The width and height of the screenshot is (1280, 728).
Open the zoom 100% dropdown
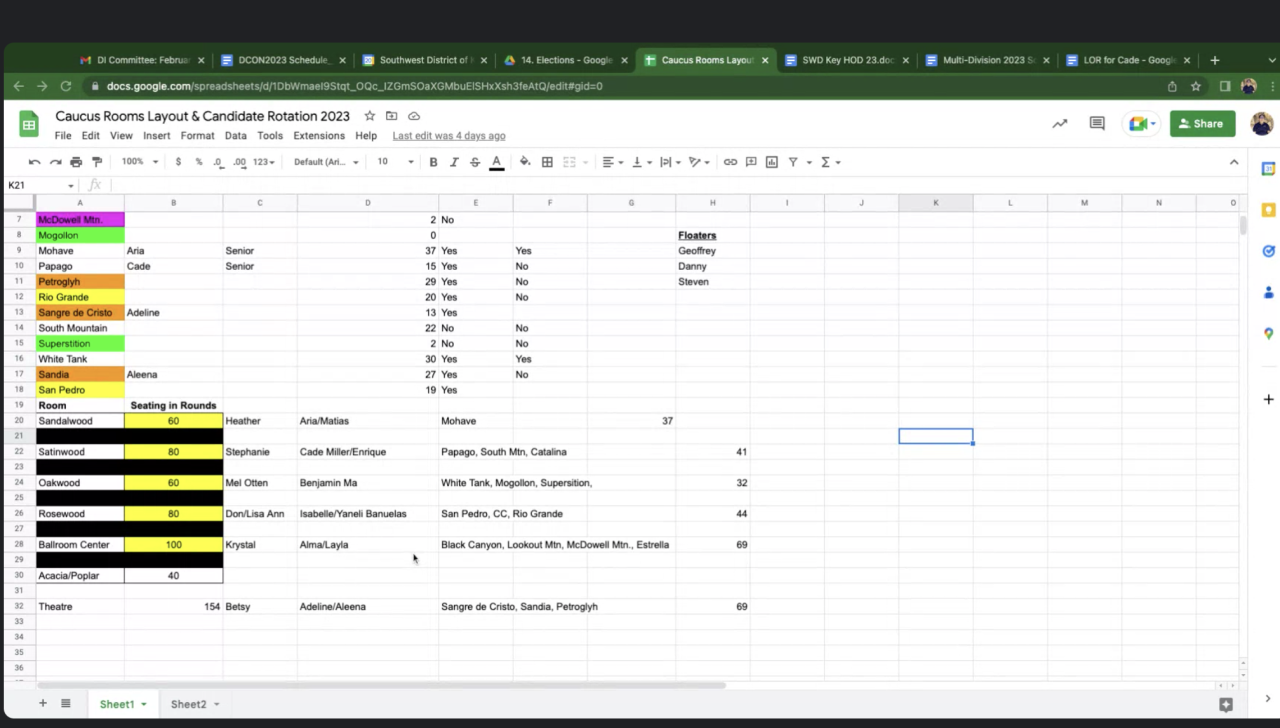point(139,162)
